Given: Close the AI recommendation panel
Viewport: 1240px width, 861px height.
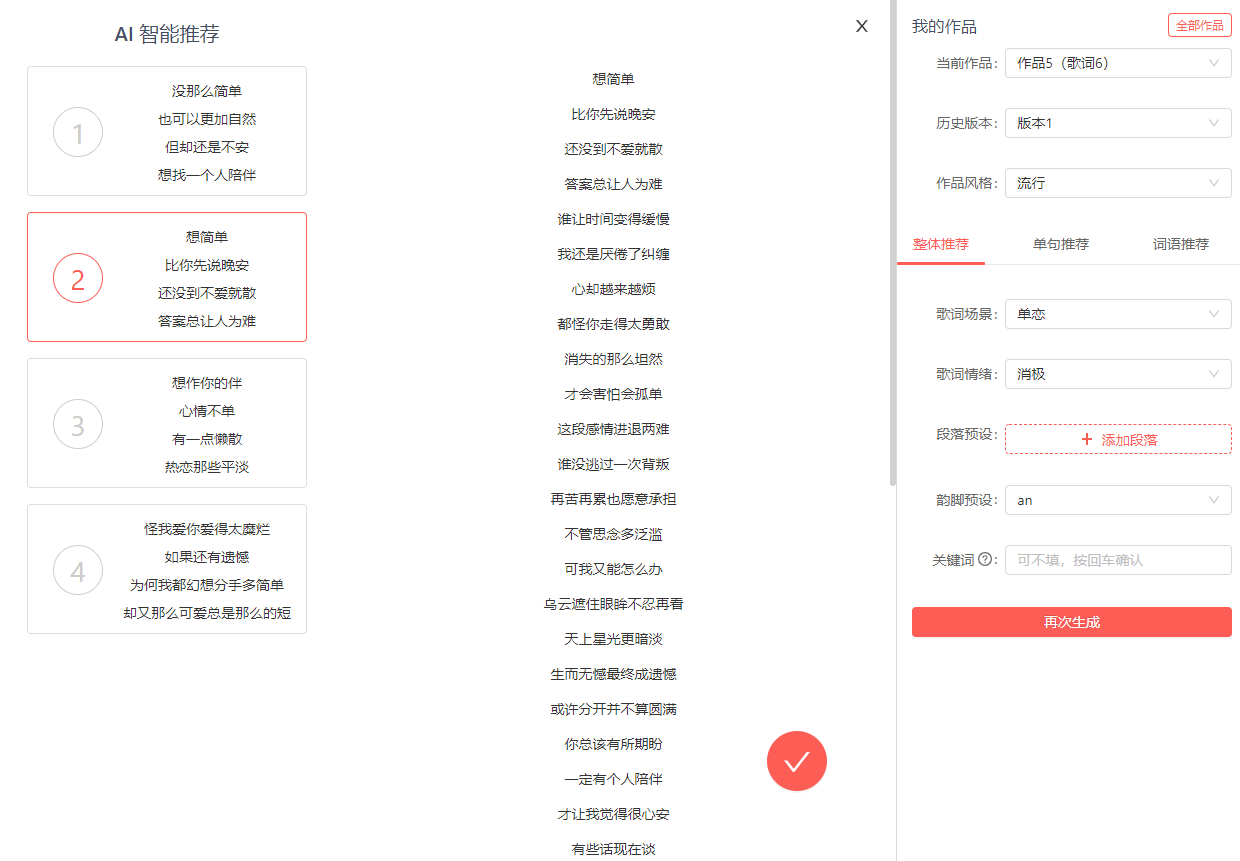Looking at the screenshot, I should [x=861, y=27].
